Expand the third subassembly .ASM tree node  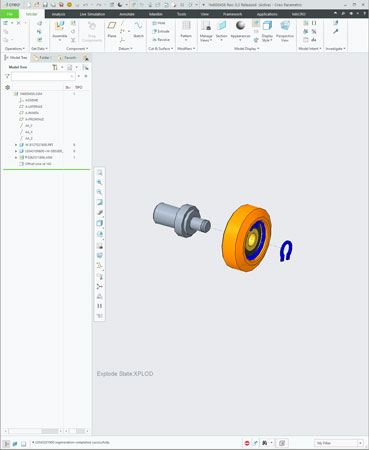[x=16, y=157]
